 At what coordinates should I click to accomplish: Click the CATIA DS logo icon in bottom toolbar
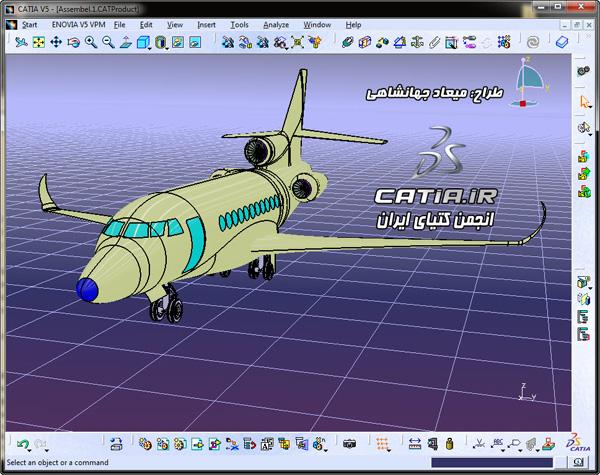578,443
